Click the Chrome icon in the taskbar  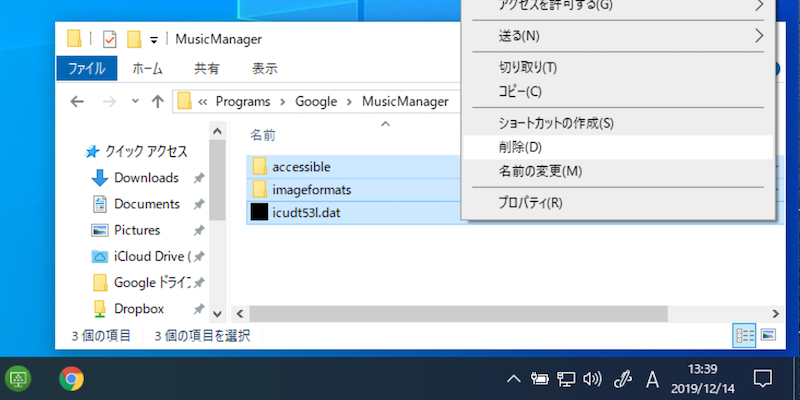pos(71,378)
